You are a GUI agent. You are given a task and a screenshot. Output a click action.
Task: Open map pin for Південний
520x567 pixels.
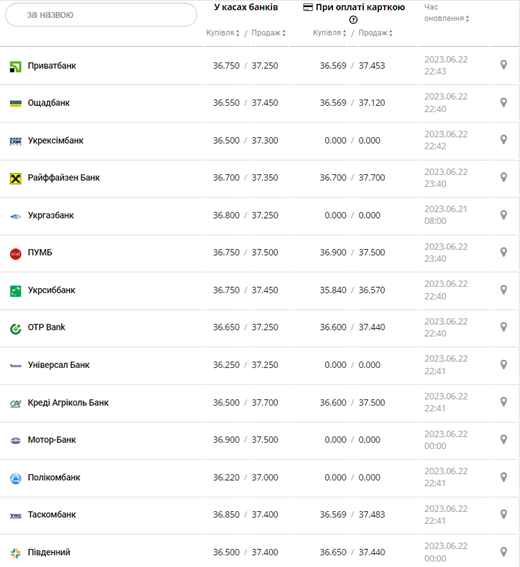tap(503, 552)
